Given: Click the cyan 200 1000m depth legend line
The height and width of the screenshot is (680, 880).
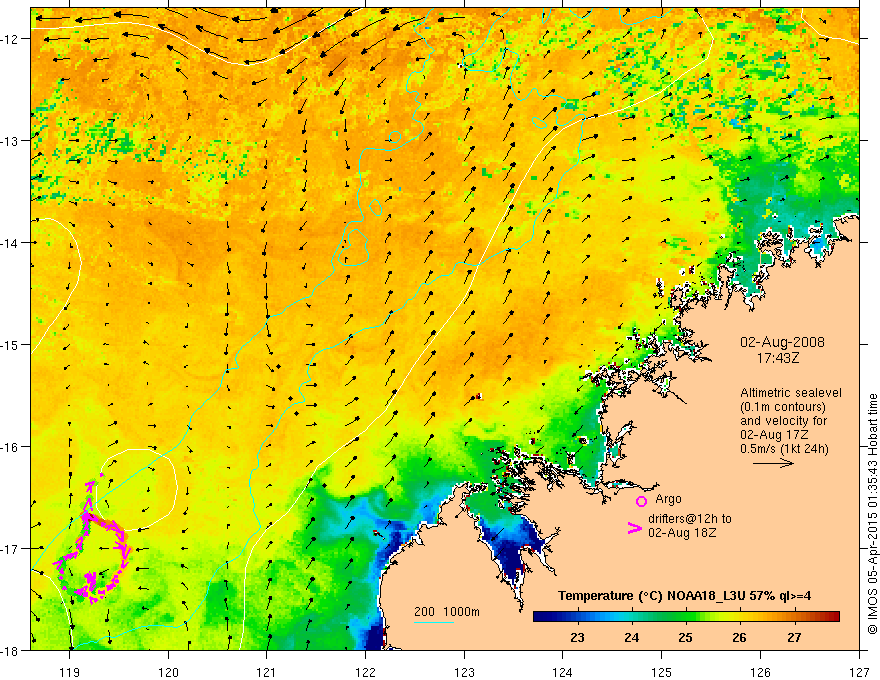Looking at the screenshot, I should click(434, 622).
